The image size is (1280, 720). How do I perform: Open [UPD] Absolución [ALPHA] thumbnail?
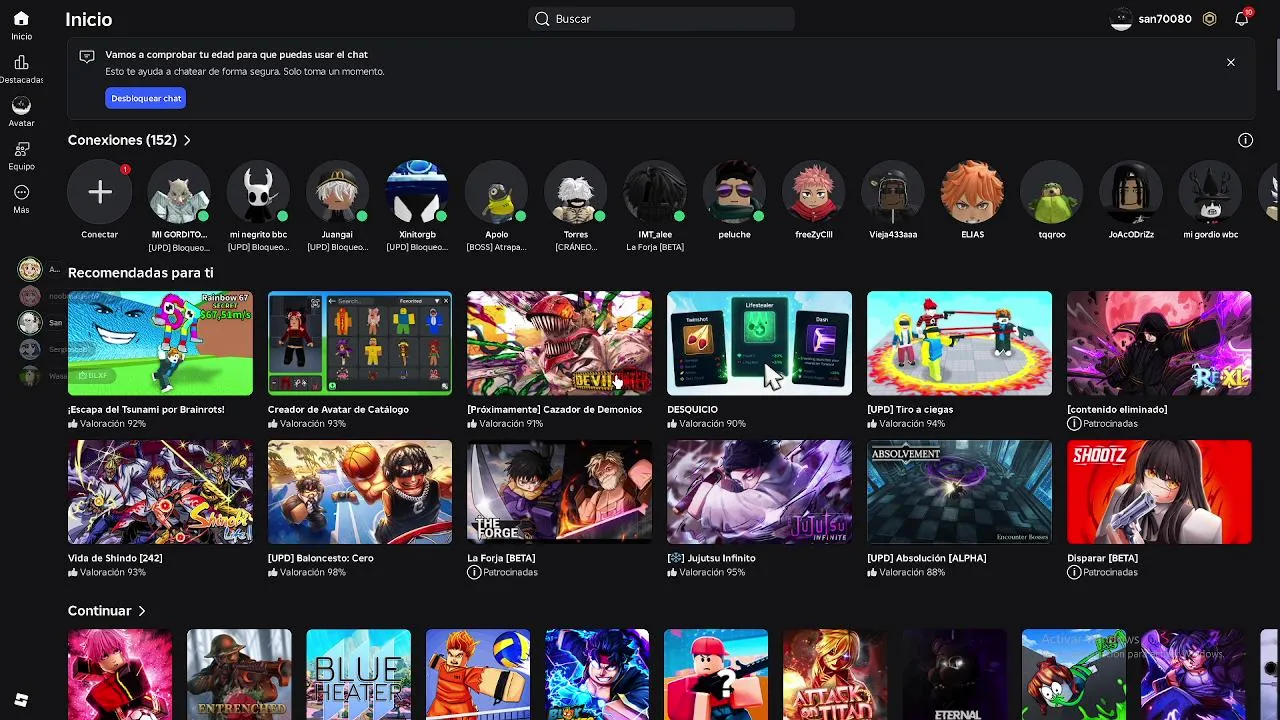pyautogui.click(x=959, y=492)
